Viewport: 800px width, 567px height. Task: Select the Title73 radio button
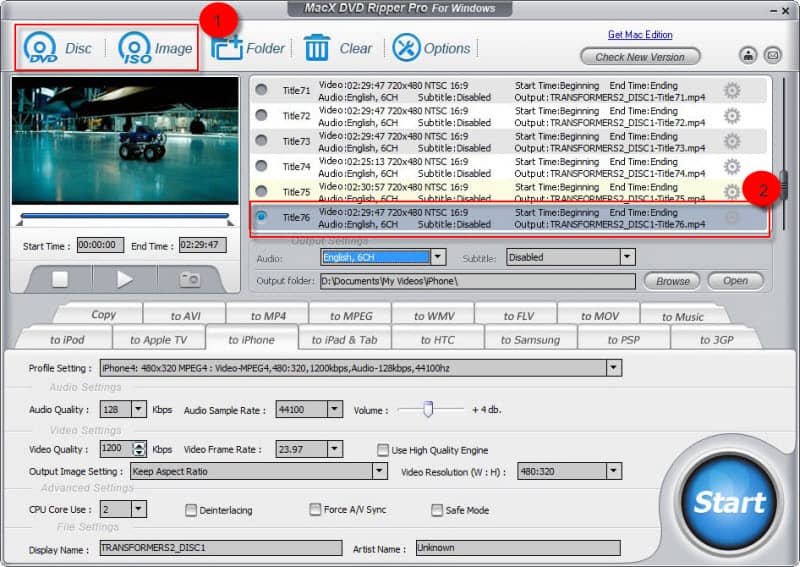261,140
